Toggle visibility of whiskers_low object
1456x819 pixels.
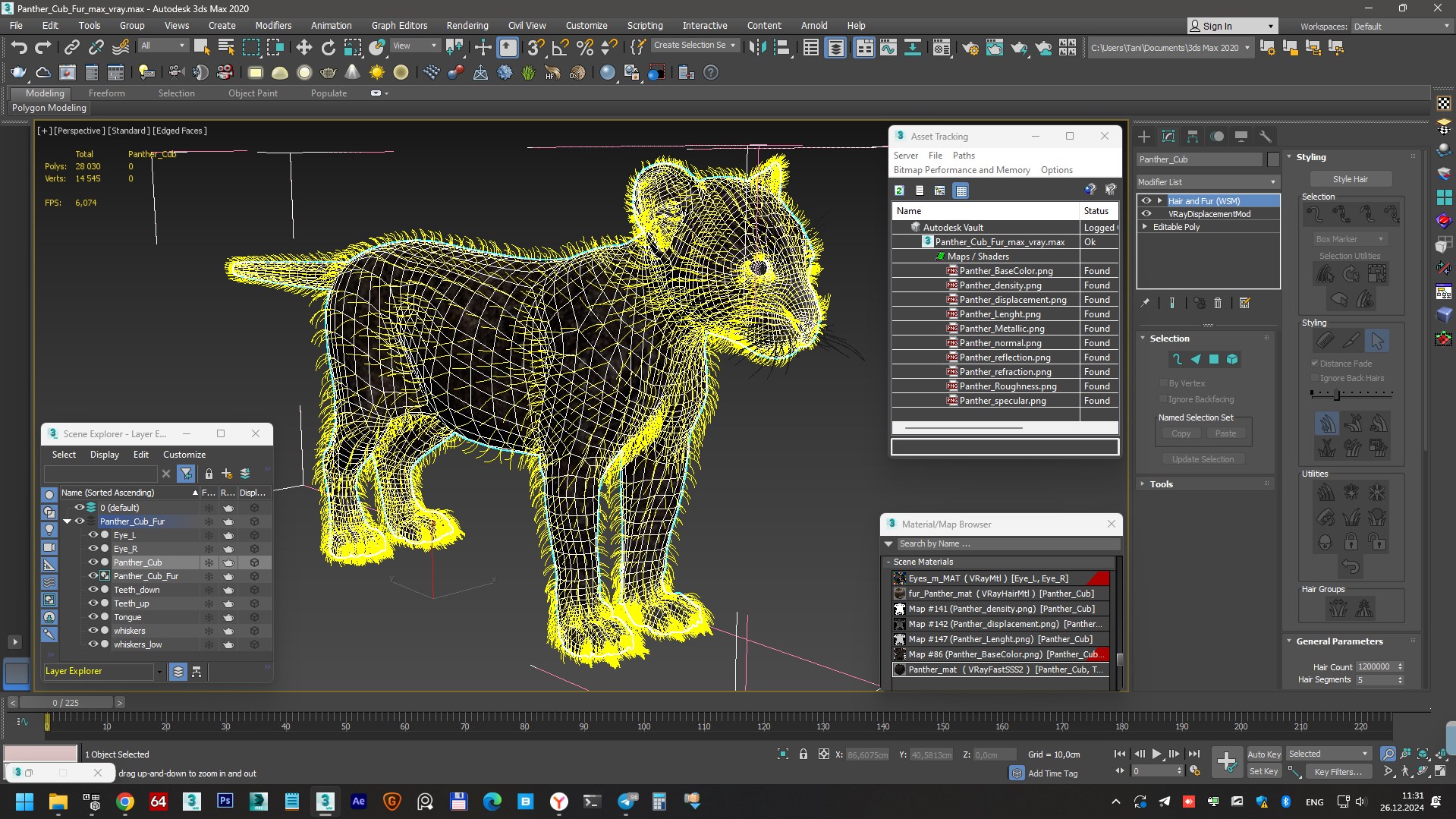pyautogui.click(x=93, y=644)
